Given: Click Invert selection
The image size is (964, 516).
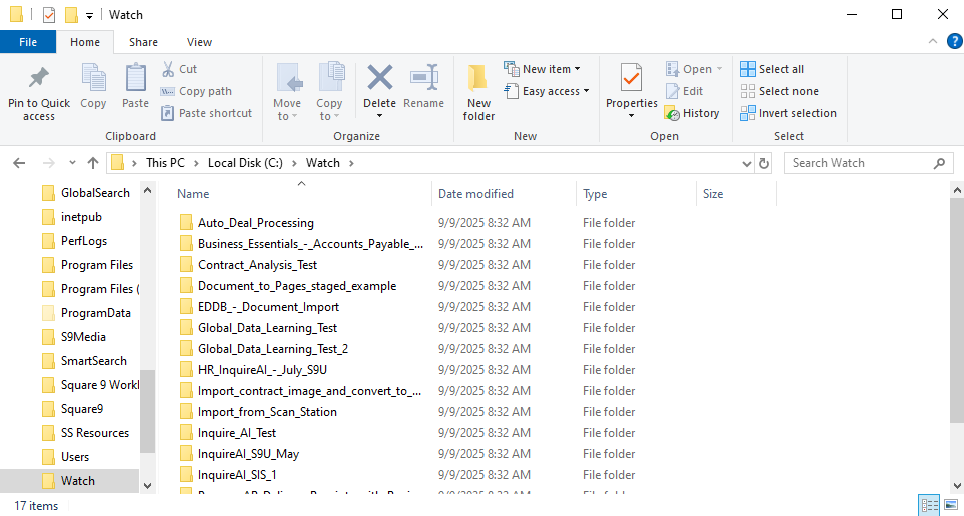Looking at the screenshot, I should coord(789,113).
